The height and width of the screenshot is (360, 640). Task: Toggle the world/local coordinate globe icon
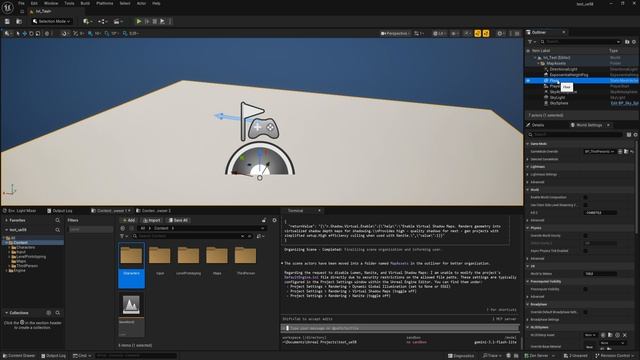[47, 33]
